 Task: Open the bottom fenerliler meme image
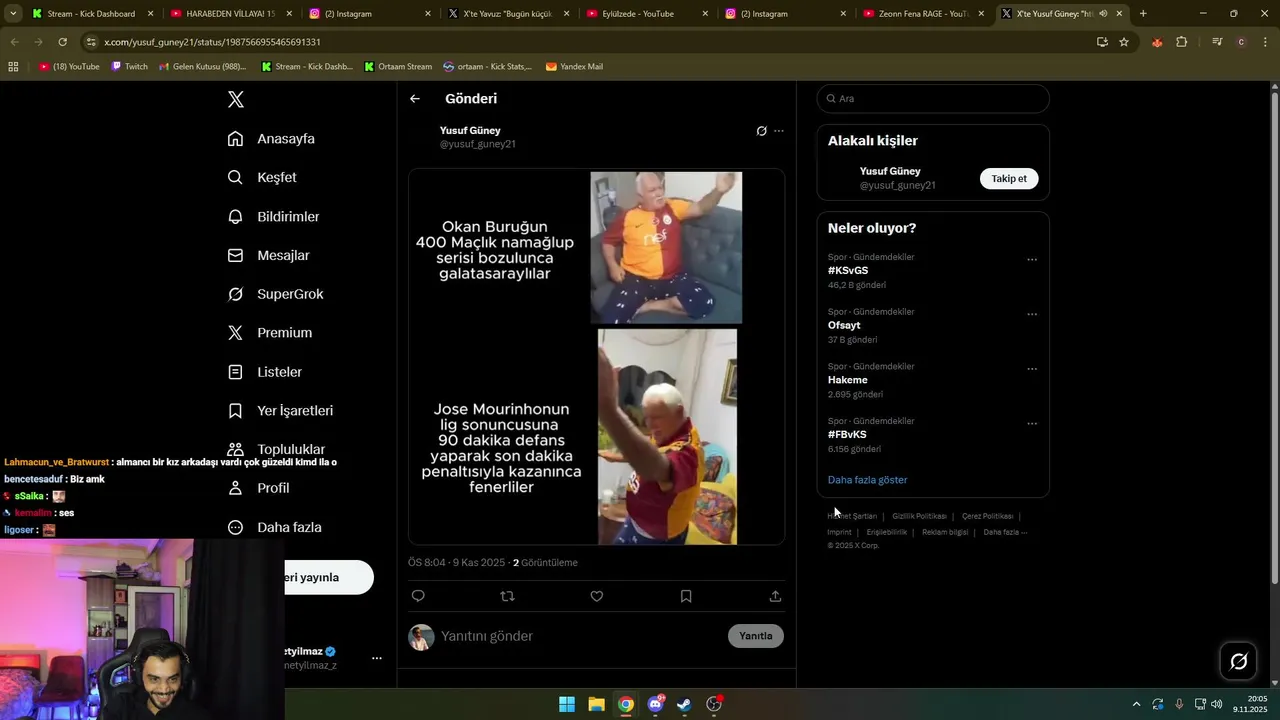(667, 436)
